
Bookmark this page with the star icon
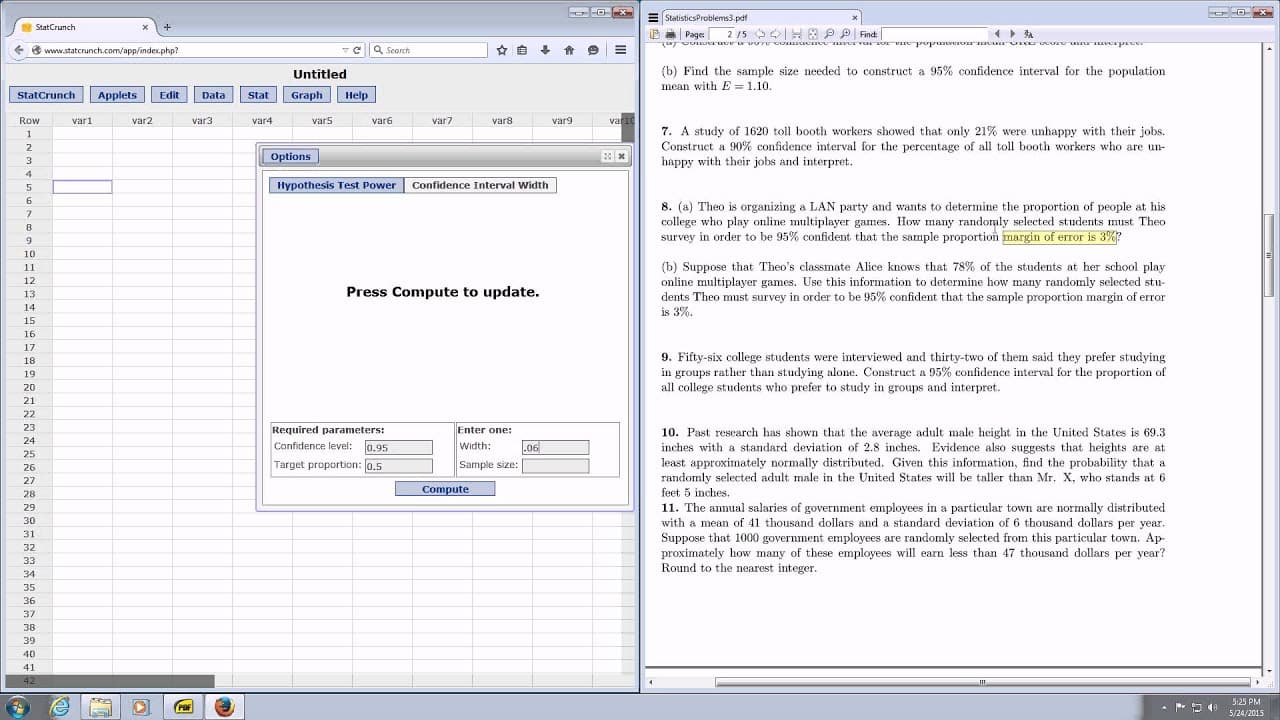click(x=501, y=50)
